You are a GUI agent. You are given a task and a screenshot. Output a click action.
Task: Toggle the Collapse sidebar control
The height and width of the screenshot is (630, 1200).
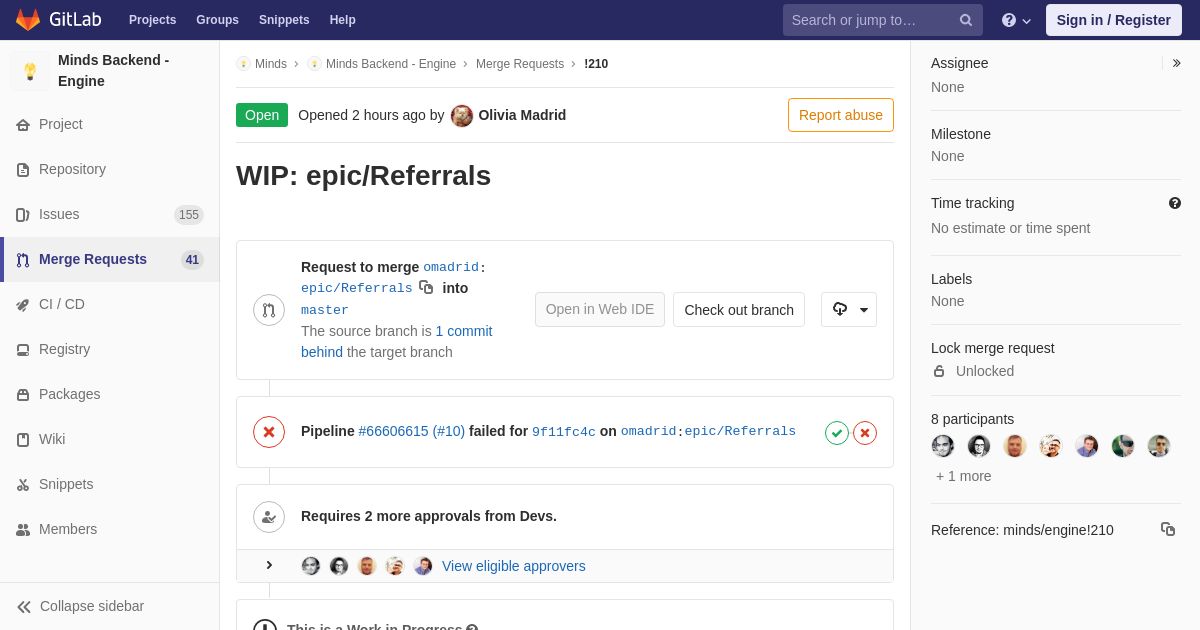point(81,606)
